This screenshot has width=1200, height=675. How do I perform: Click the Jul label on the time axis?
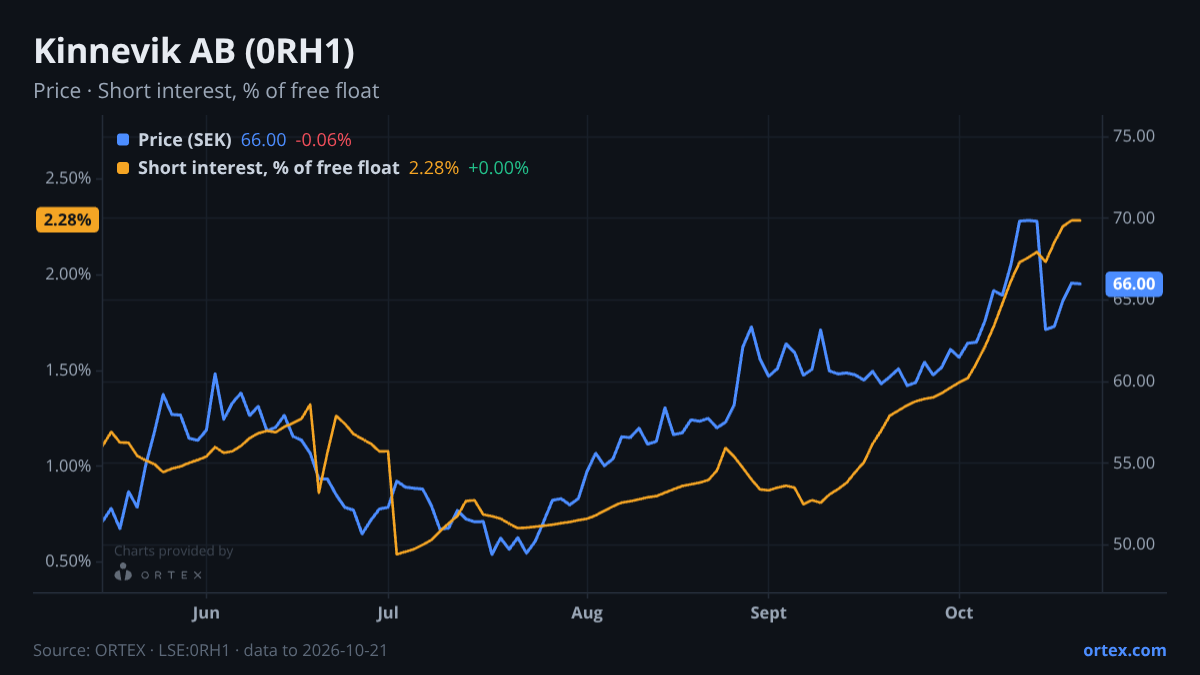389,613
